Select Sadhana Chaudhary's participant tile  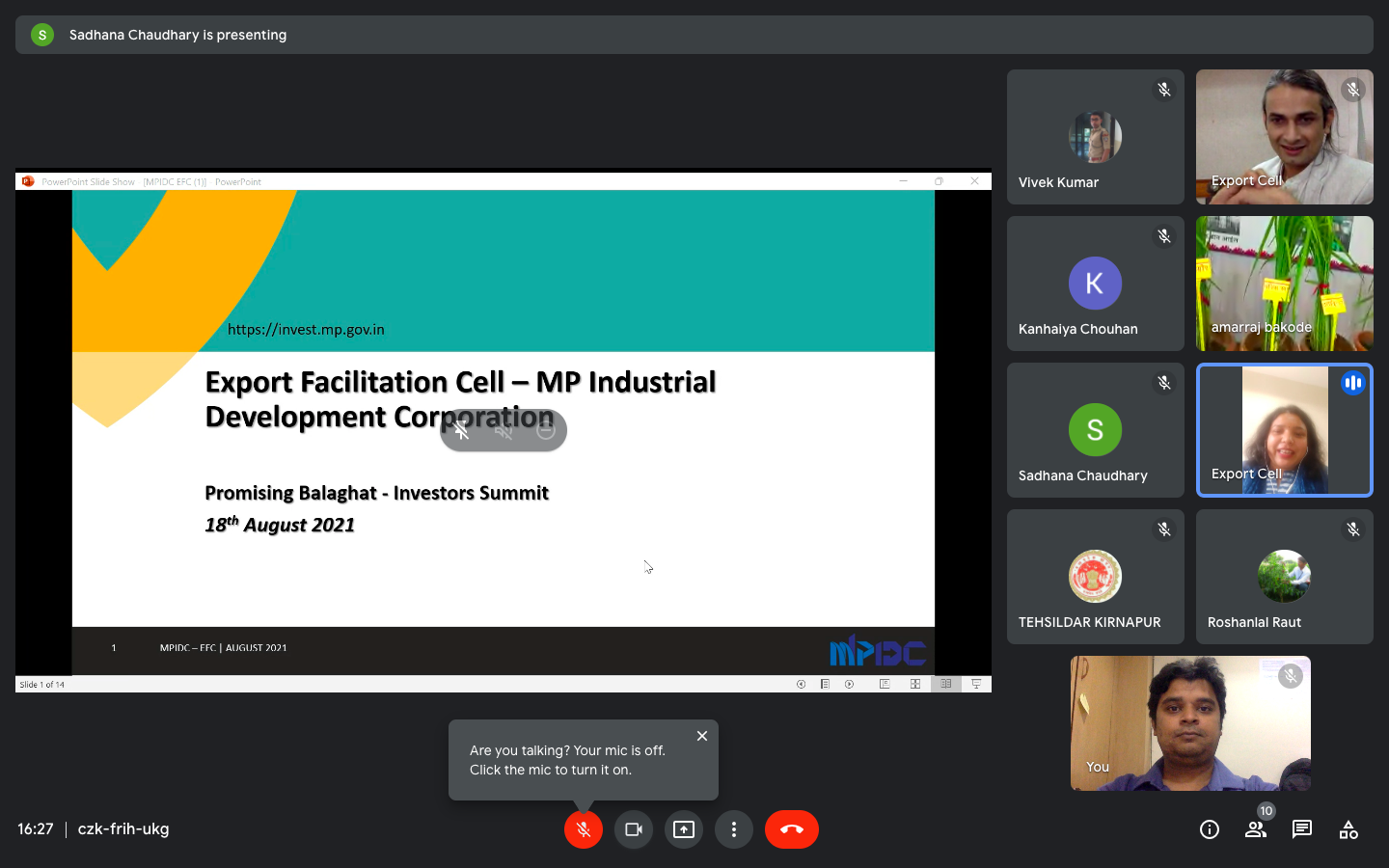pos(1096,430)
